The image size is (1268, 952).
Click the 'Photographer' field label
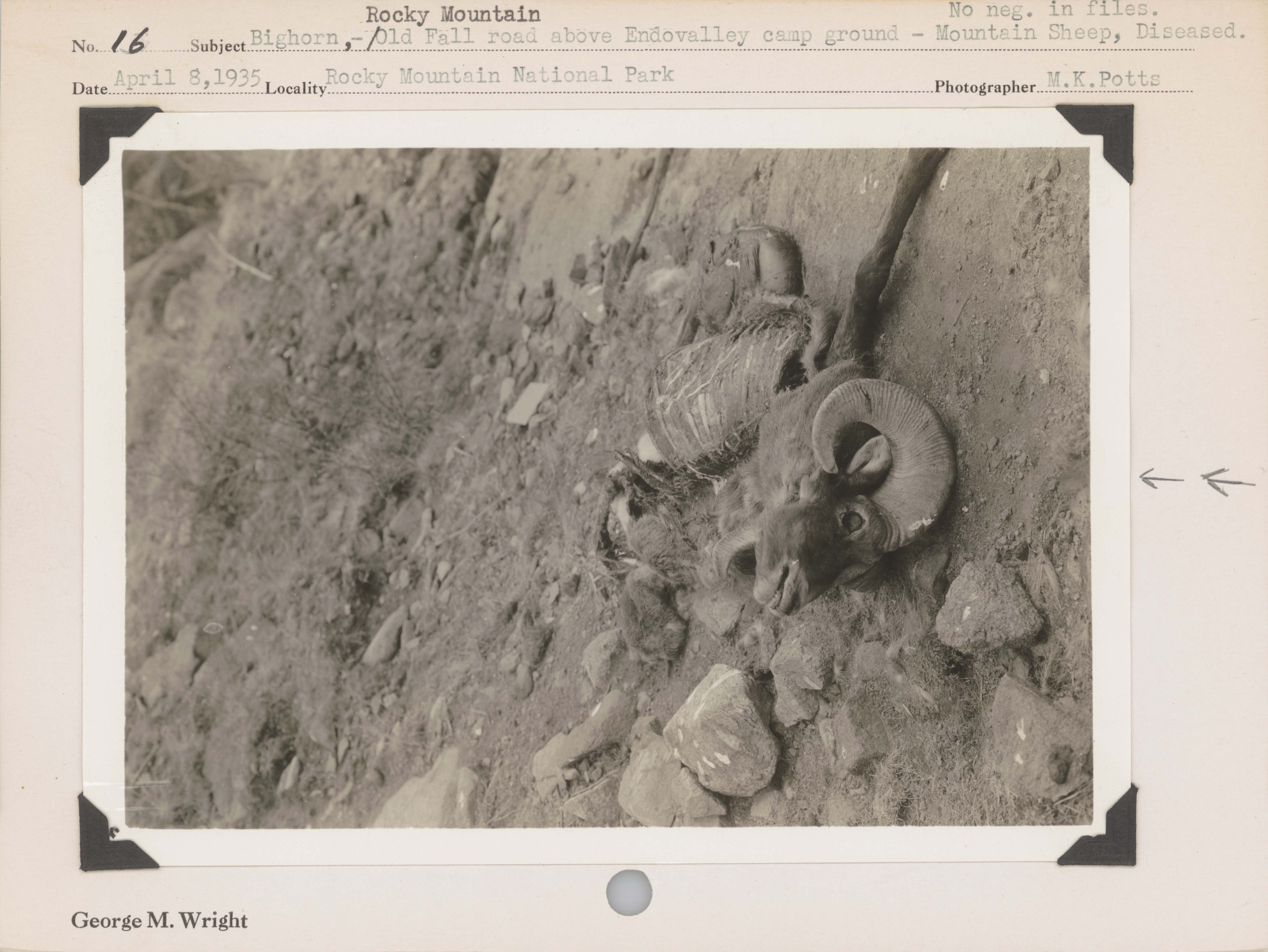[985, 87]
